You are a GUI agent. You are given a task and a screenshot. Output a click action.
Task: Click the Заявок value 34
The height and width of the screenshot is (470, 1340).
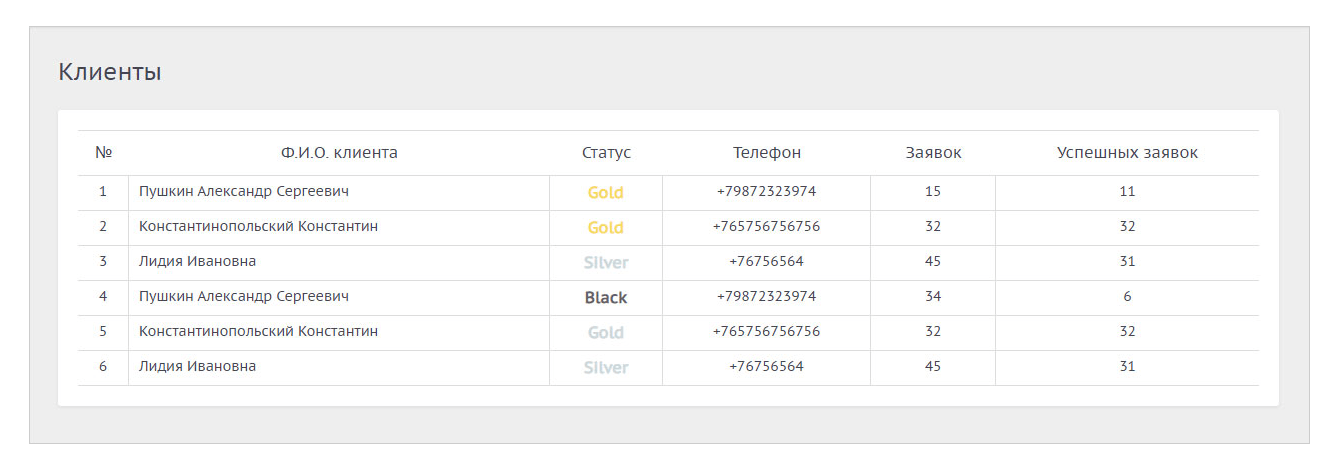[933, 296]
